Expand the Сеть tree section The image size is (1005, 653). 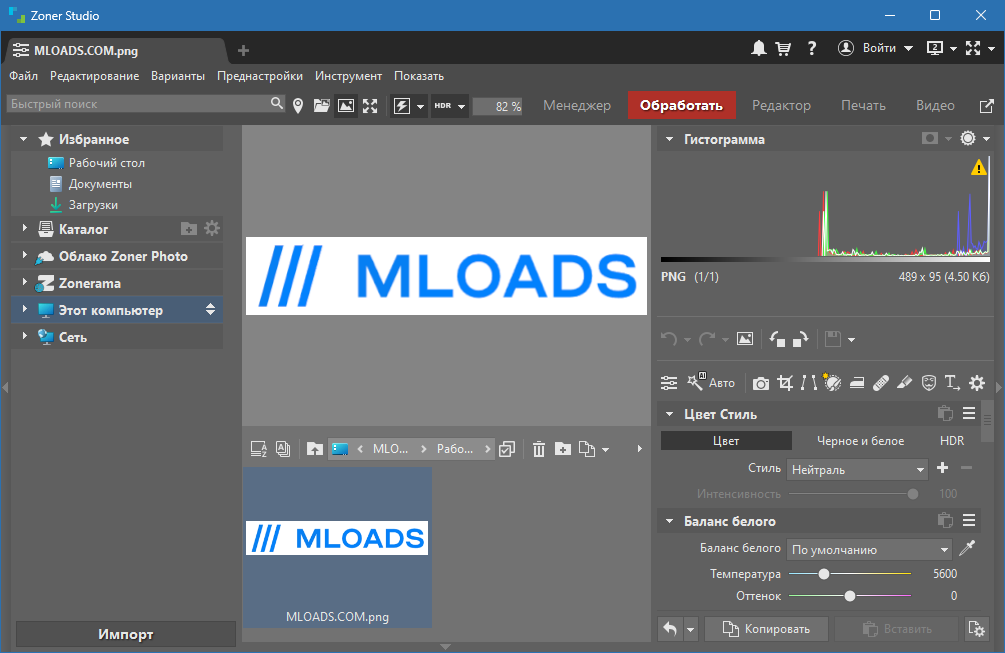pyautogui.click(x=24, y=336)
